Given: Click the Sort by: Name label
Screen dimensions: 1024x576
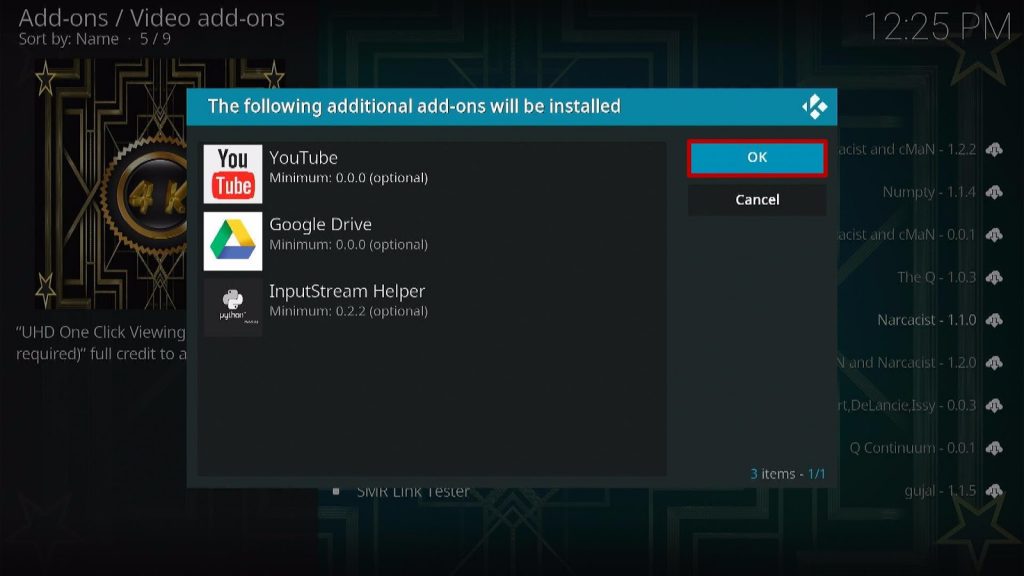Looking at the screenshot, I should (69, 39).
